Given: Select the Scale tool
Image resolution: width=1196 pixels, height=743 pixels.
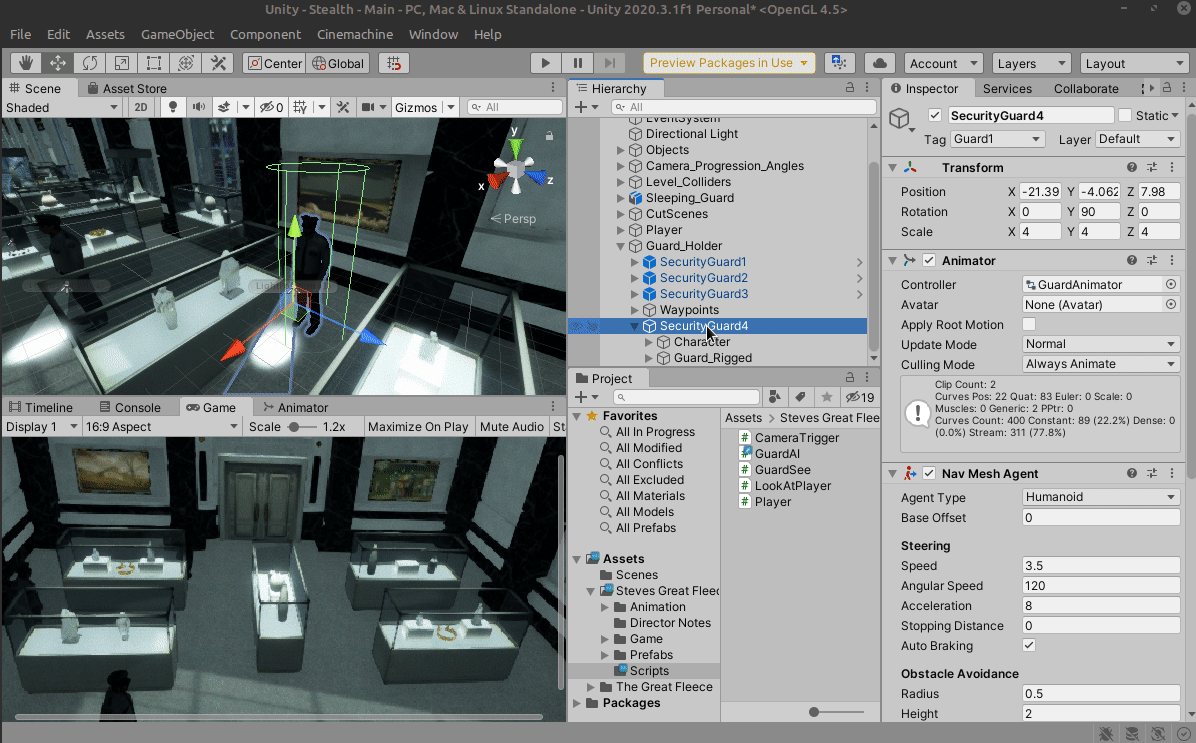Looking at the screenshot, I should (x=122, y=63).
